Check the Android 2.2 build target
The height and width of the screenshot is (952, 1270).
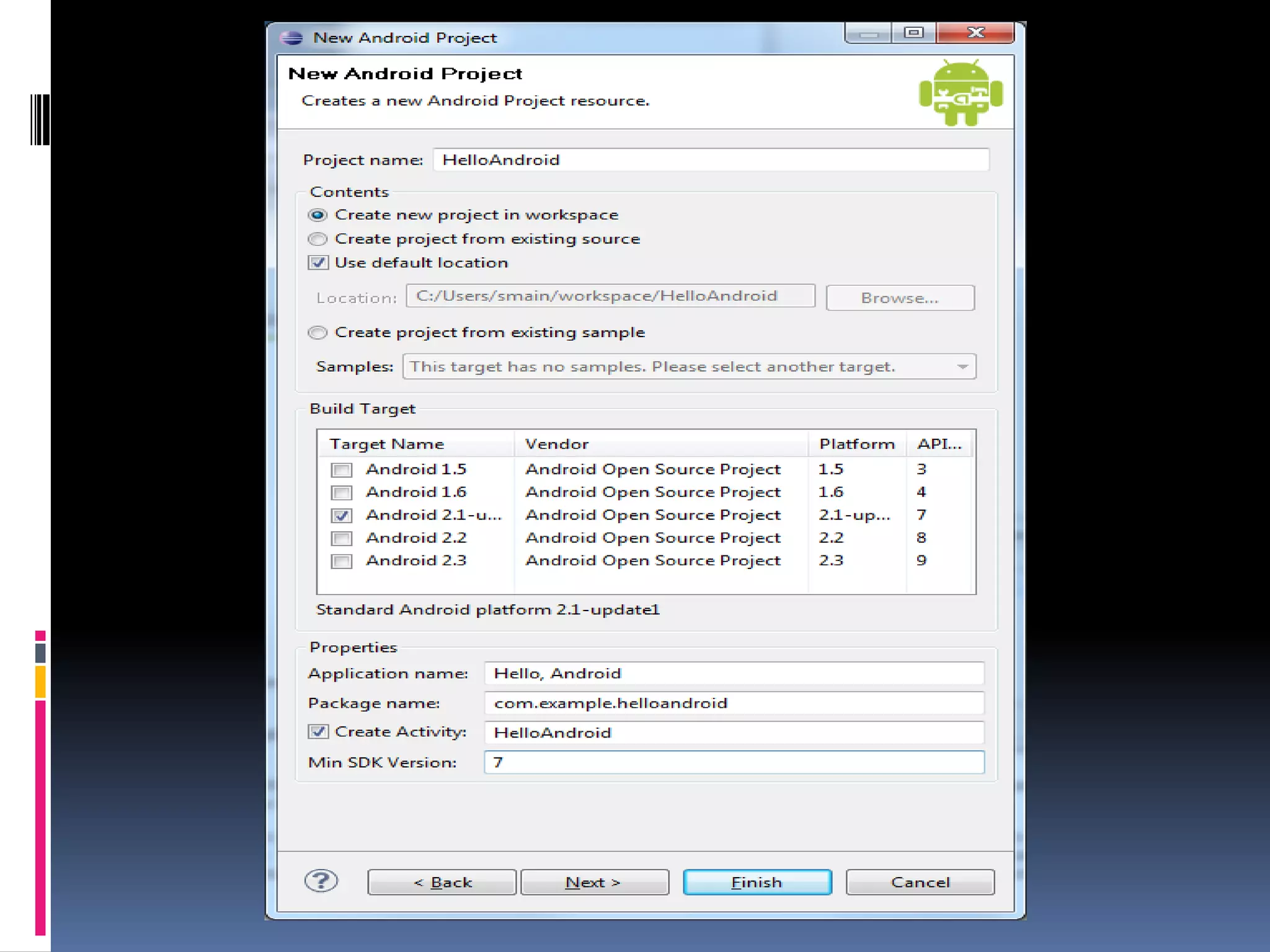[x=341, y=538]
